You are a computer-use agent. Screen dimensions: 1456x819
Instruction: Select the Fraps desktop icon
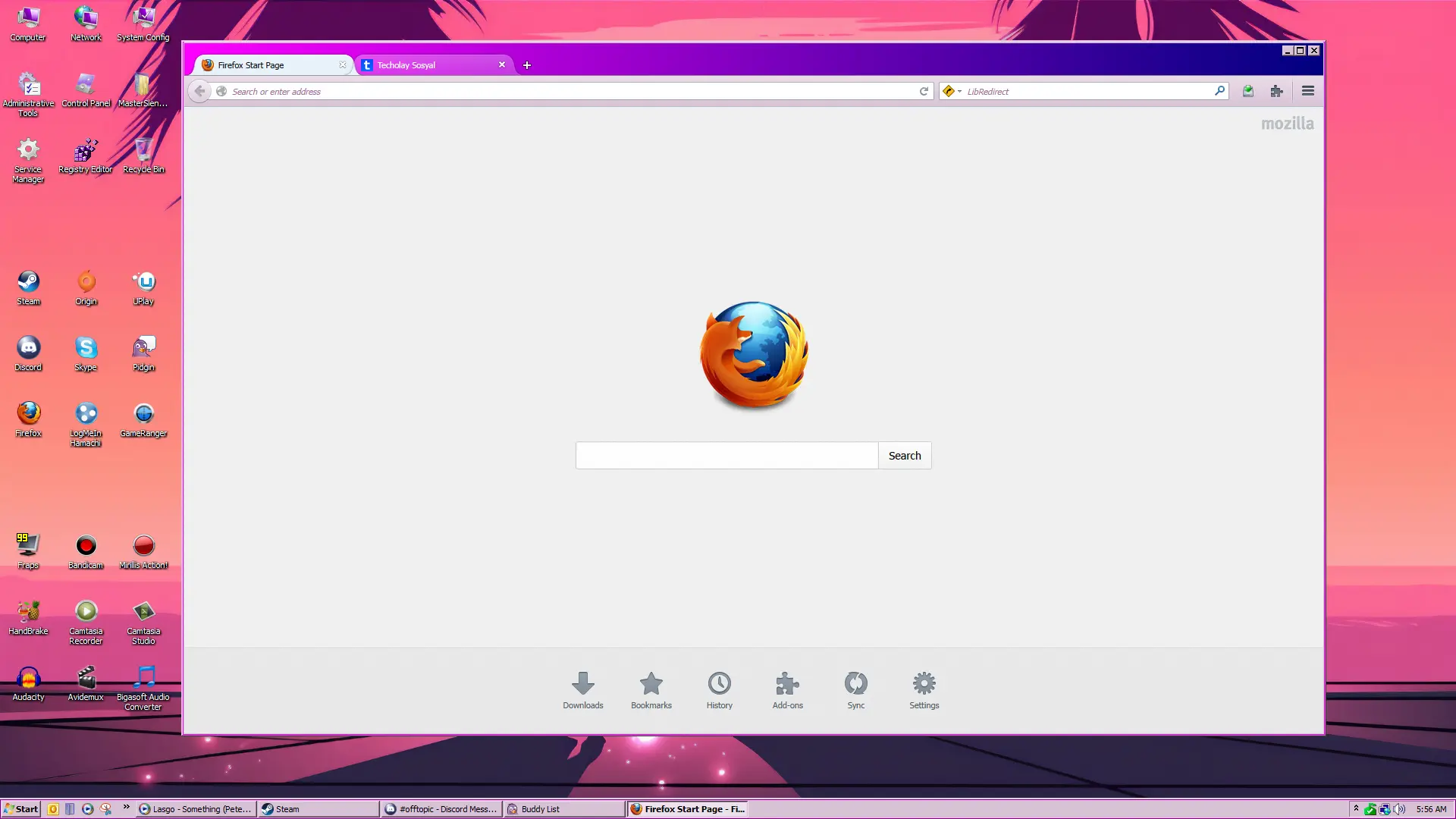point(28,552)
